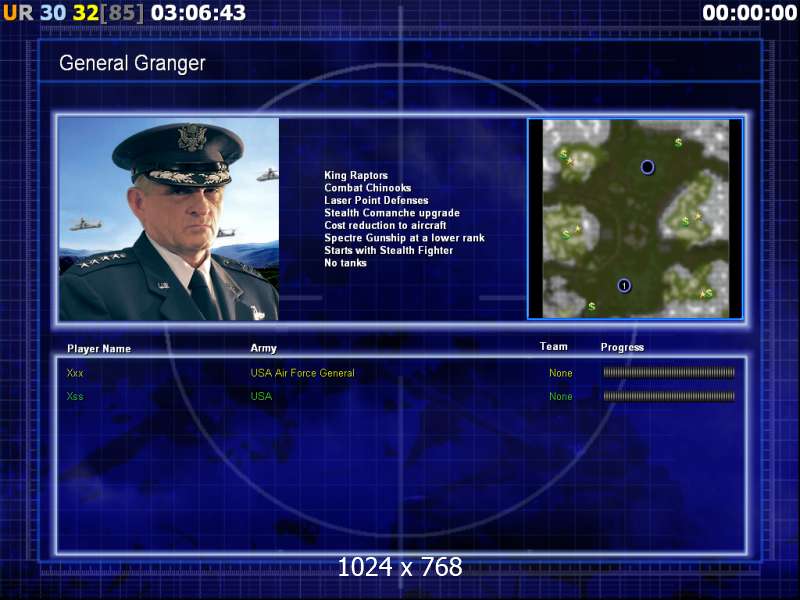The image size is (800, 600).
Task: Click team "None" in the Xss row
Action: click(x=561, y=396)
